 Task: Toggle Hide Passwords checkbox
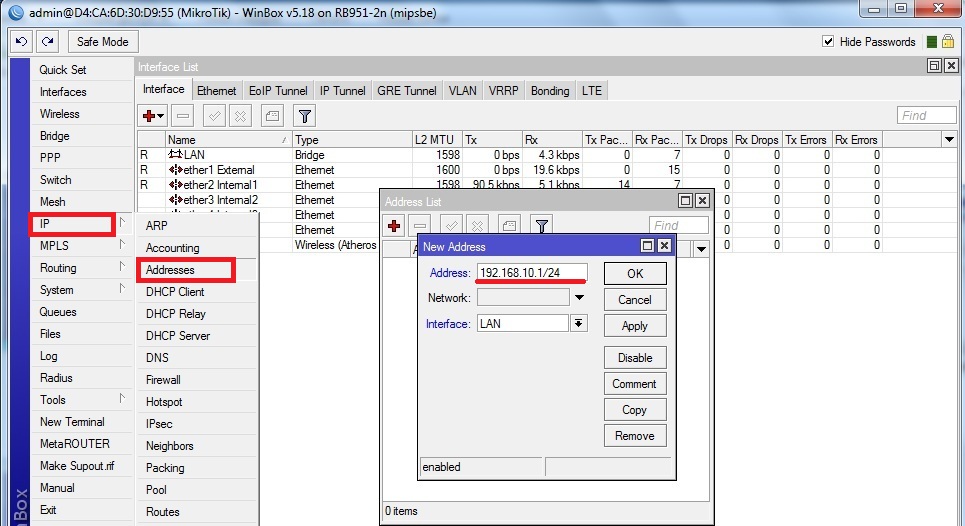828,41
